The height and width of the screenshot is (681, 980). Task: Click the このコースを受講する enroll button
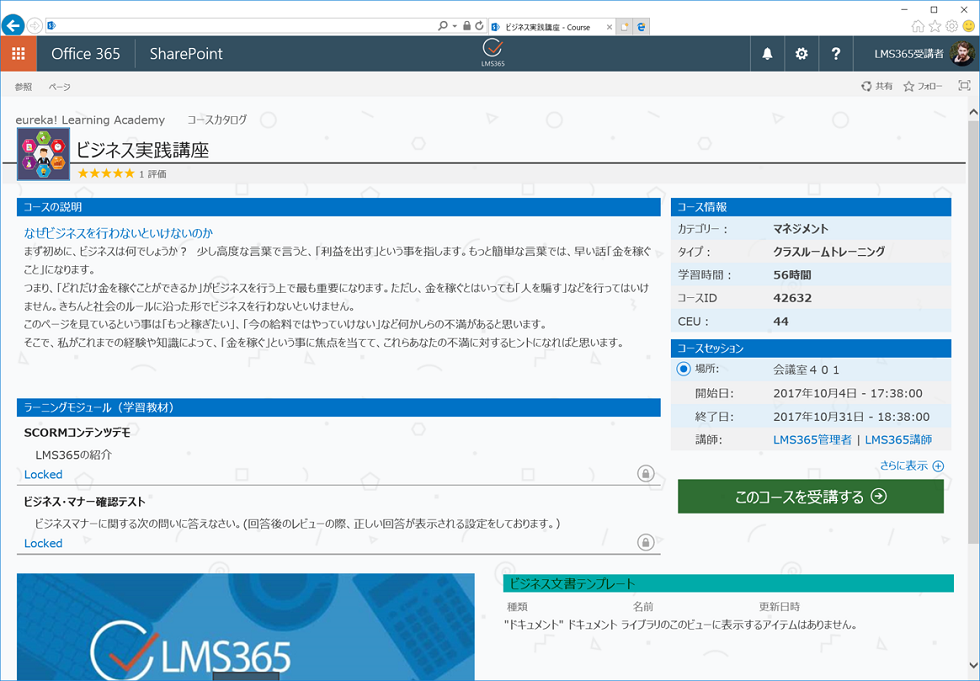tap(810, 496)
